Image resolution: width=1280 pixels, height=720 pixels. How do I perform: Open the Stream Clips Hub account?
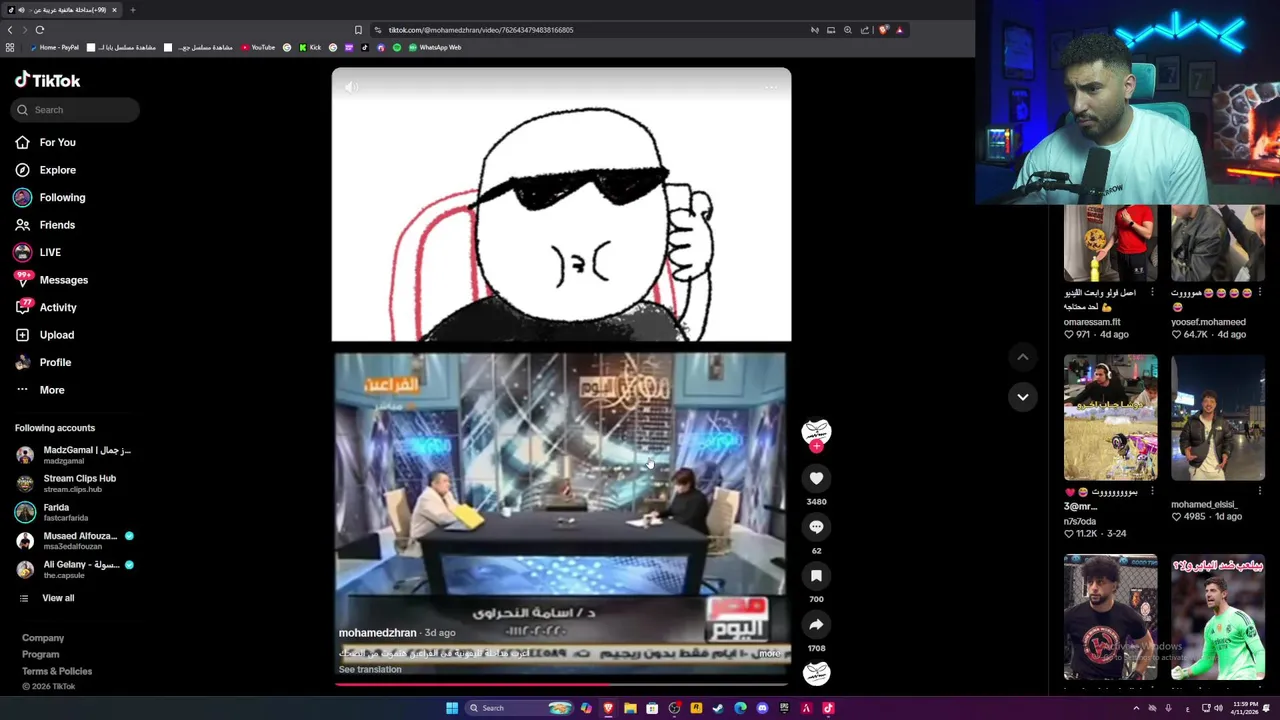coord(66,483)
